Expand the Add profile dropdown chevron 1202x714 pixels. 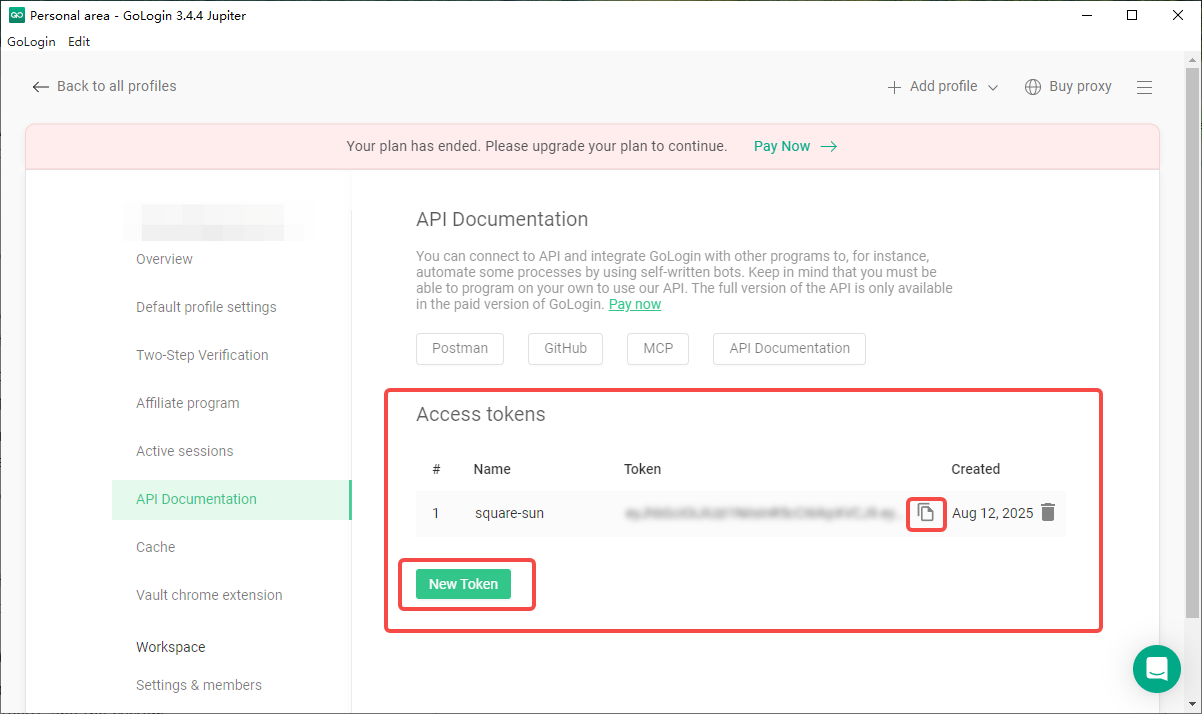pos(993,87)
